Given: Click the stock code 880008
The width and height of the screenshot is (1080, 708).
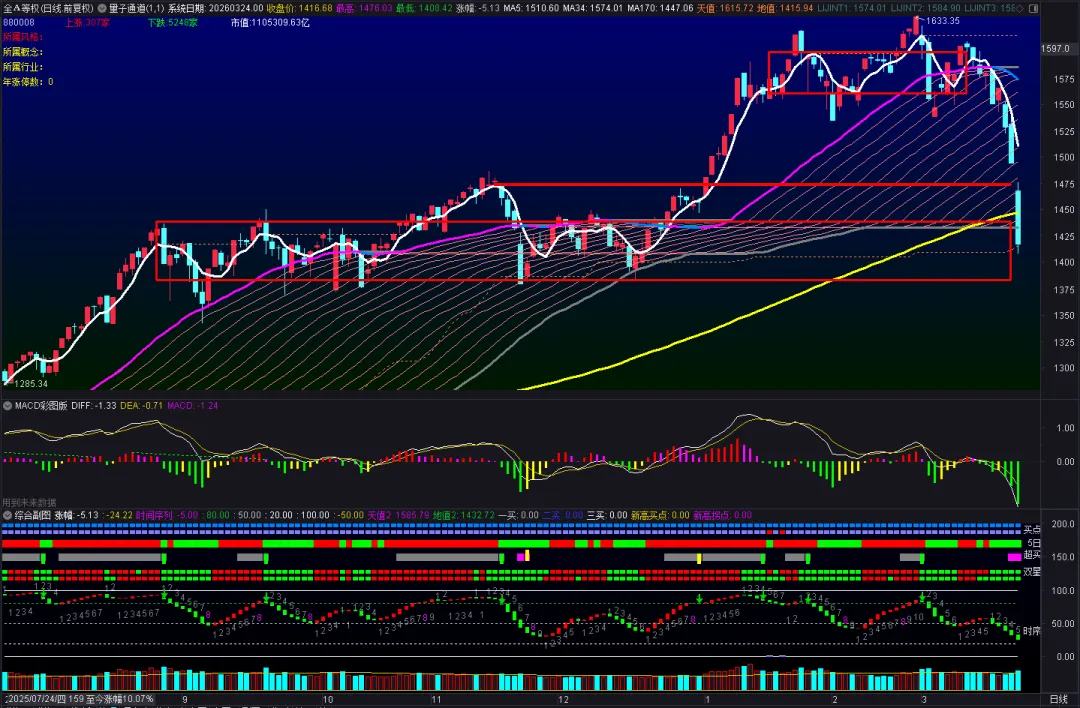Looking at the screenshot, I should (x=19, y=23).
